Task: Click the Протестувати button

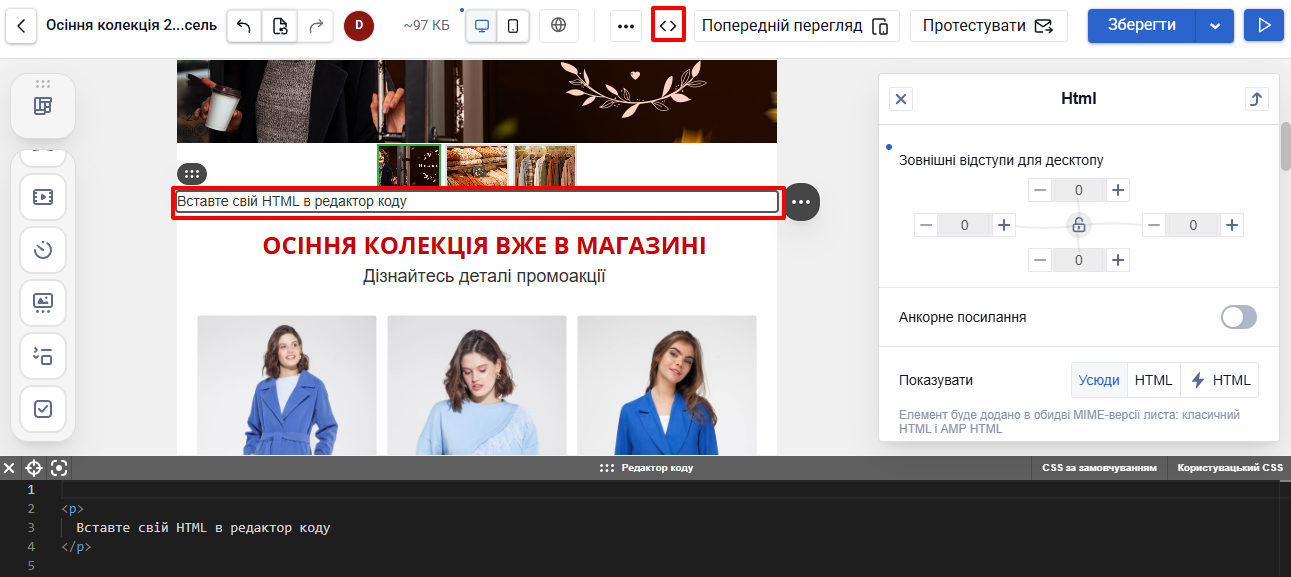Action: tap(988, 26)
